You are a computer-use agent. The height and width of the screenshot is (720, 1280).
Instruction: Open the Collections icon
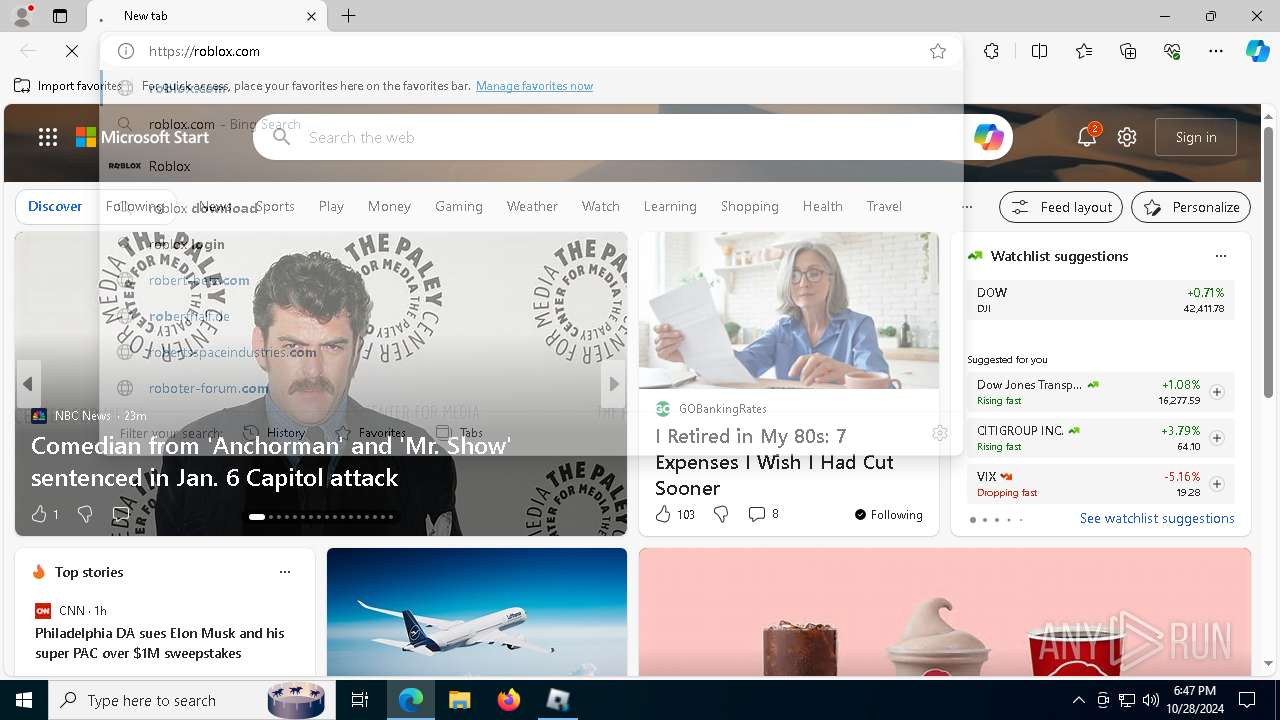pyautogui.click(x=1128, y=51)
